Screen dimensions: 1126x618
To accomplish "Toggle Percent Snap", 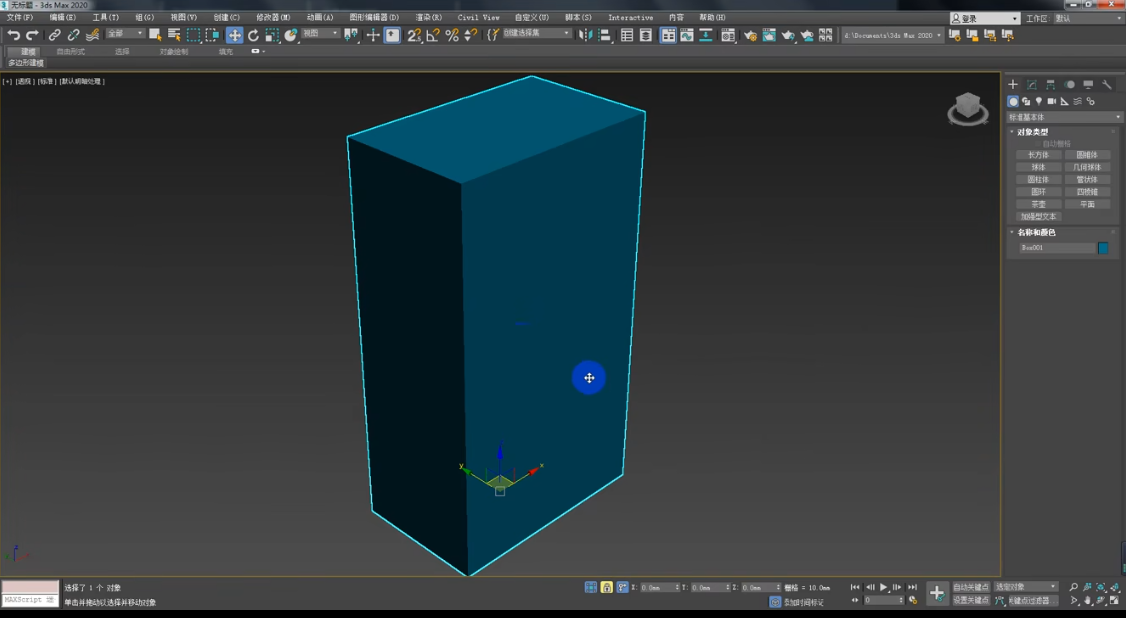I will pos(452,34).
